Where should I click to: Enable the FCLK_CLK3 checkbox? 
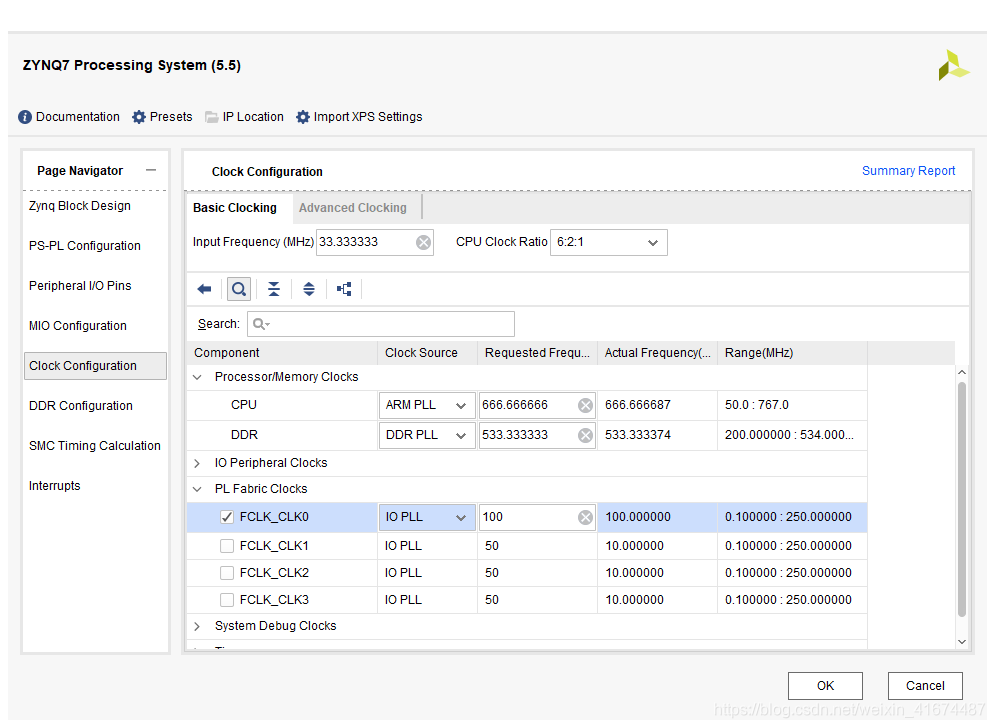coord(227,600)
